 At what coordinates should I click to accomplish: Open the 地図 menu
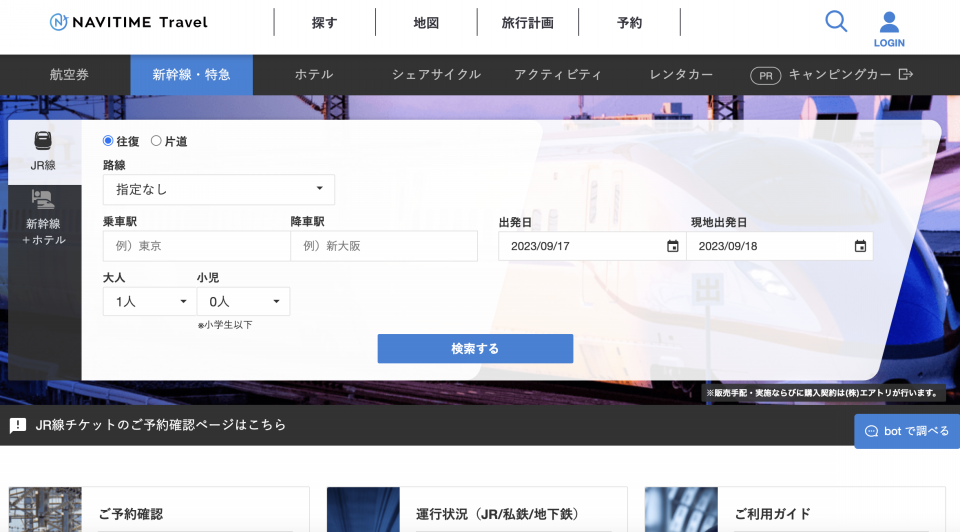[x=426, y=23]
